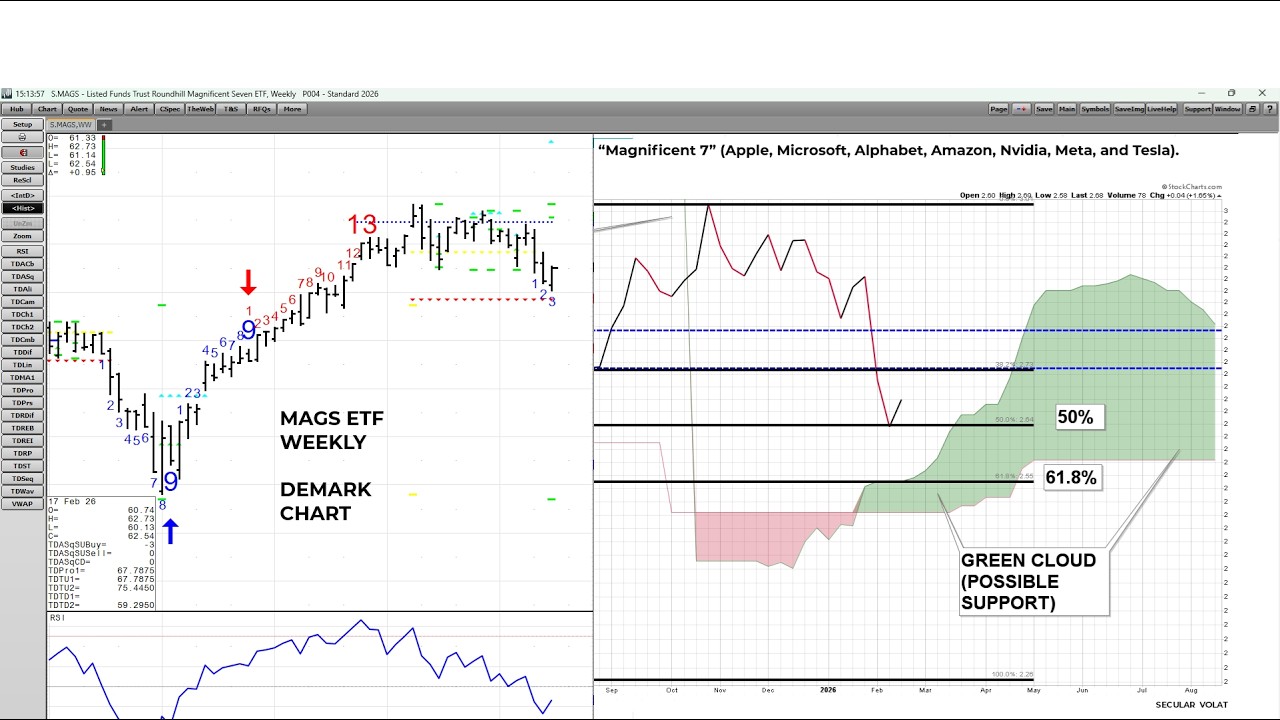Open help with the question mark icon

(1268, 109)
